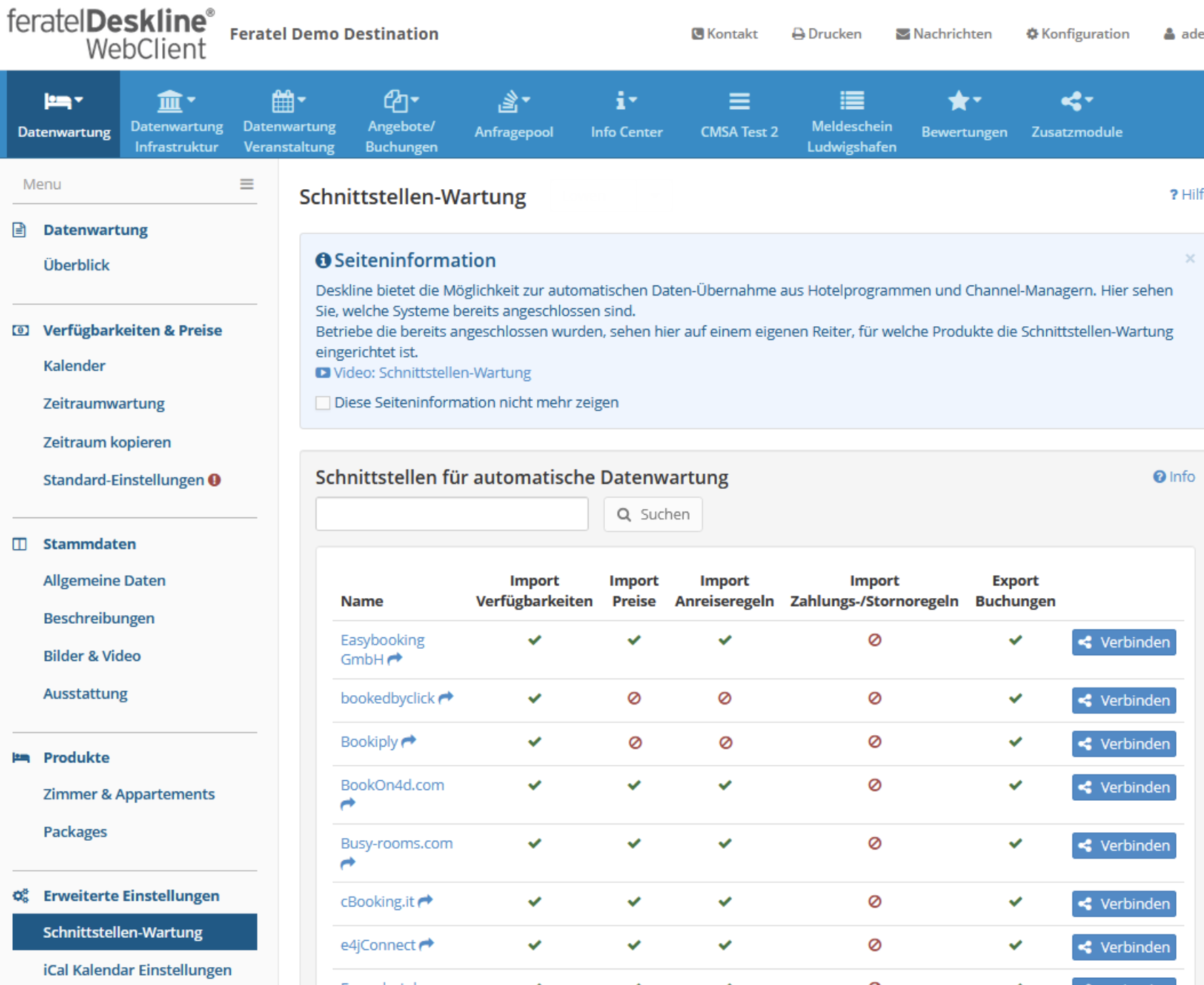Select Schnittstellen-Wartung in sidebar

coord(135,932)
